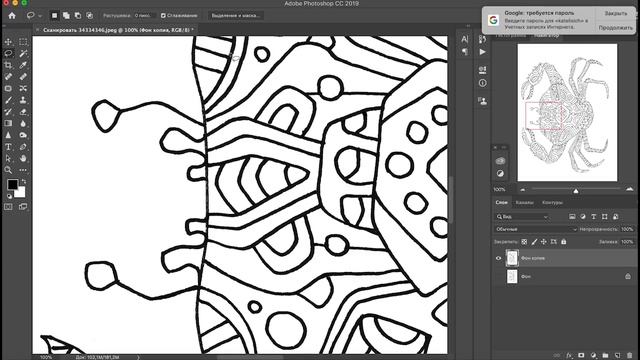Toggle lock image pixels brush icon
Image resolution: width=640 pixels, height=360 pixels.
click(534, 242)
